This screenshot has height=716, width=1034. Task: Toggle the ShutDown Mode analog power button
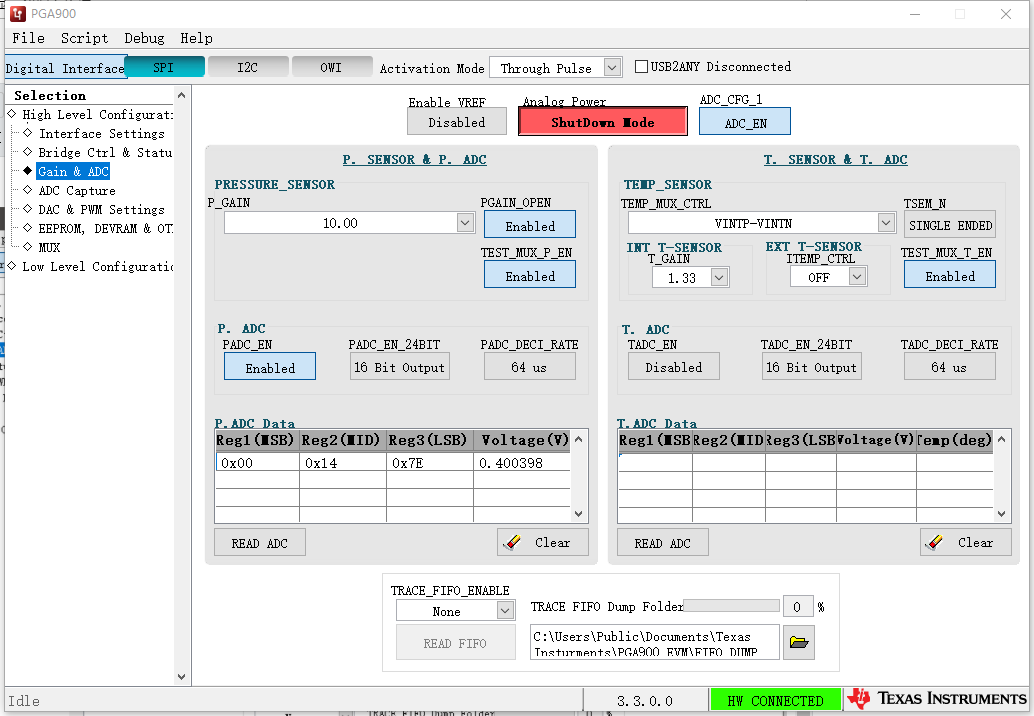tap(603, 122)
